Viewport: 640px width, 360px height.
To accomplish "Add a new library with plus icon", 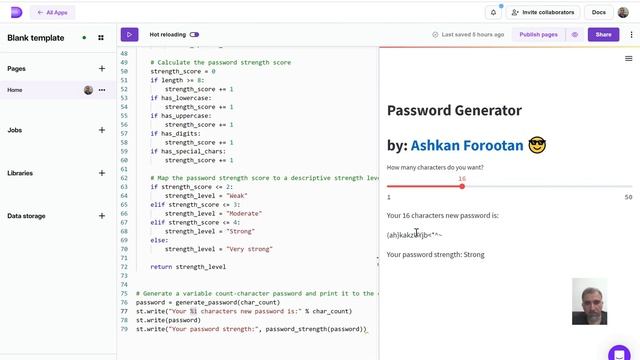I will [x=102, y=173].
